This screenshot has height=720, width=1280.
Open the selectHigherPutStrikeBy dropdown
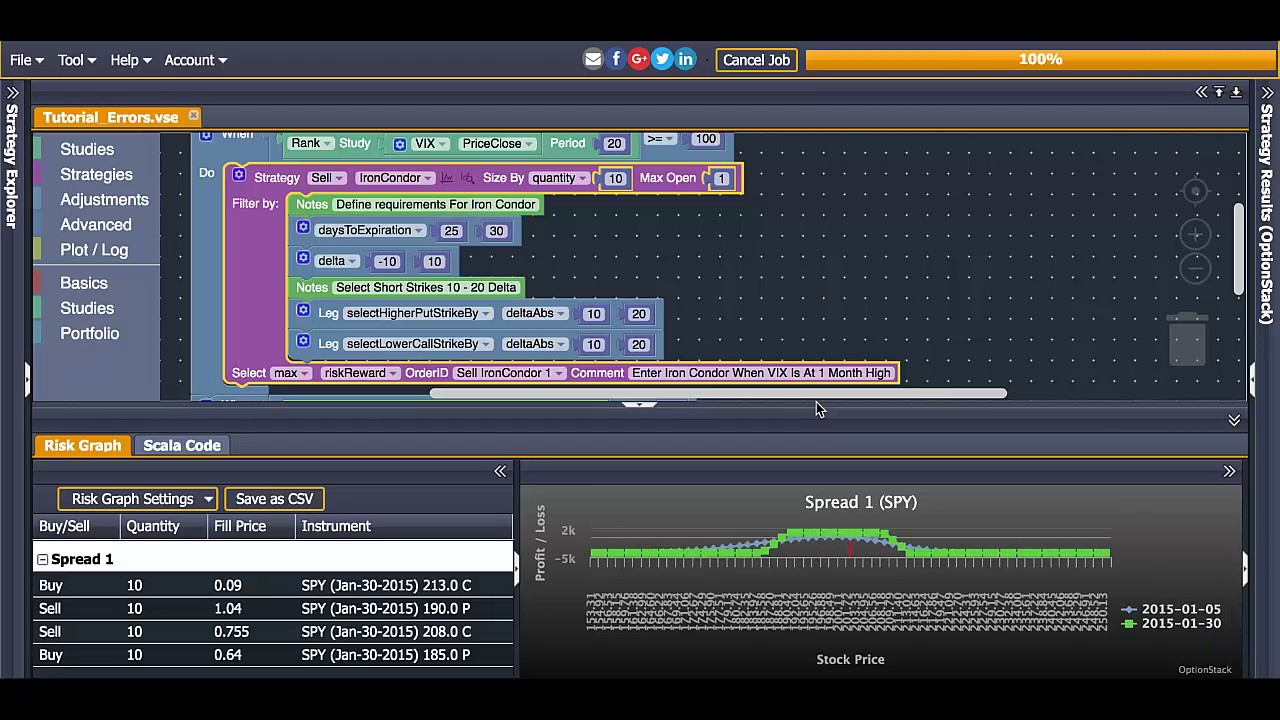click(x=417, y=314)
